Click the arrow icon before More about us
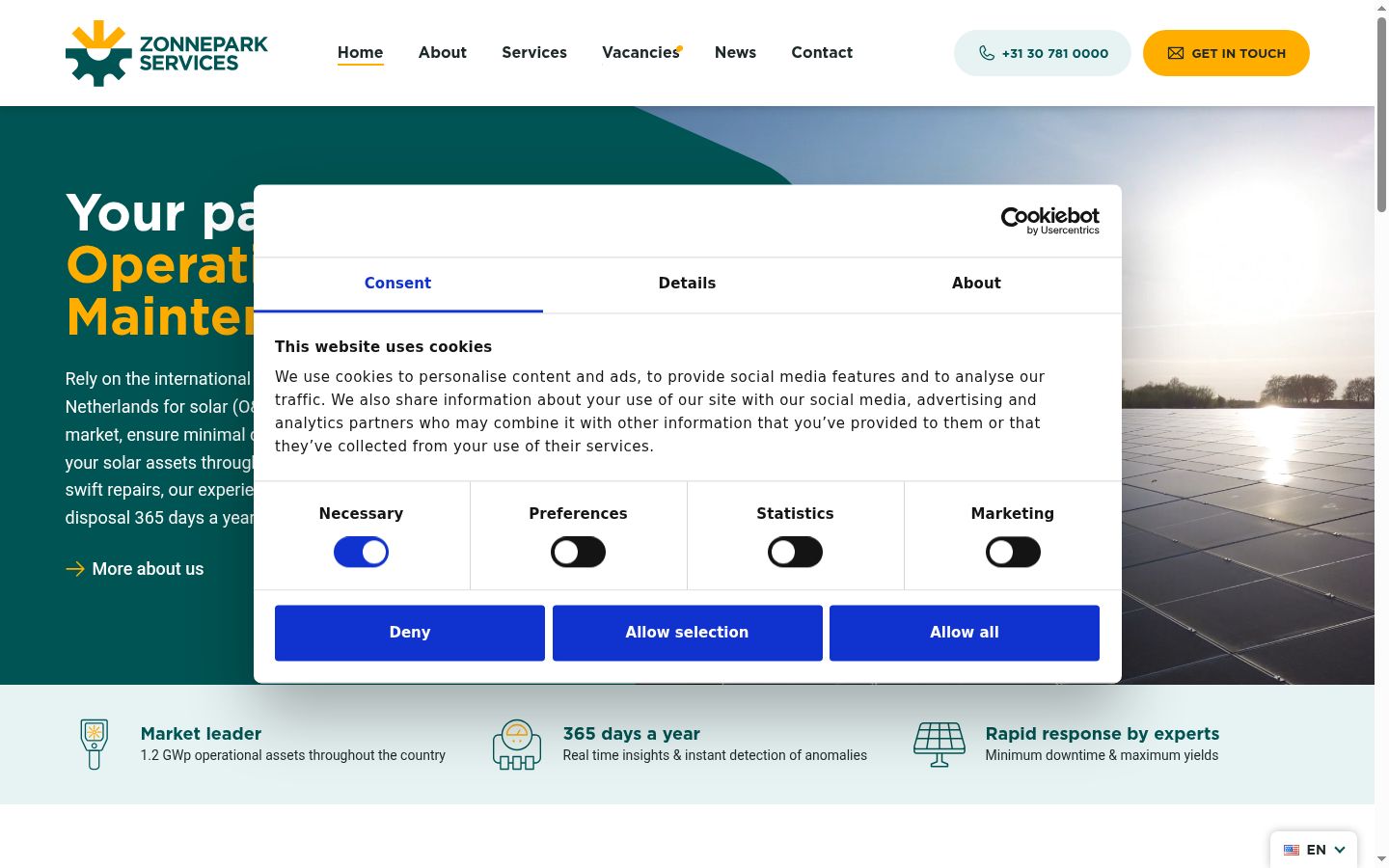 tap(75, 569)
